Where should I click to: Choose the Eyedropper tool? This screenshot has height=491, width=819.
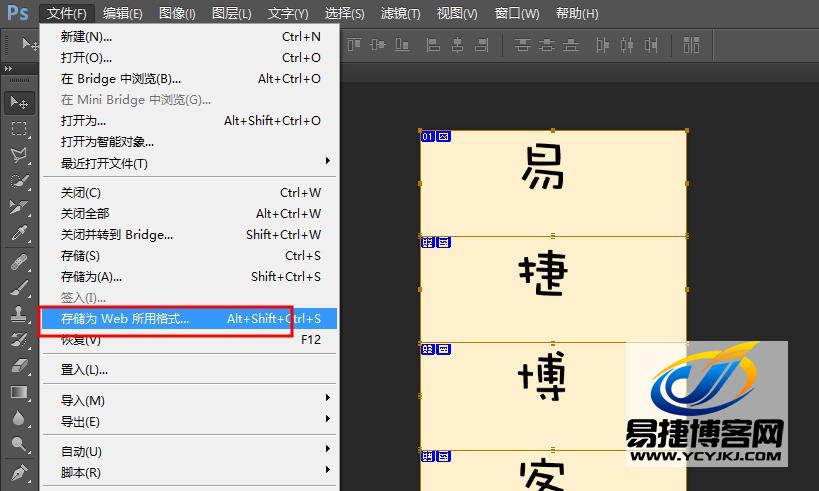click(18, 234)
